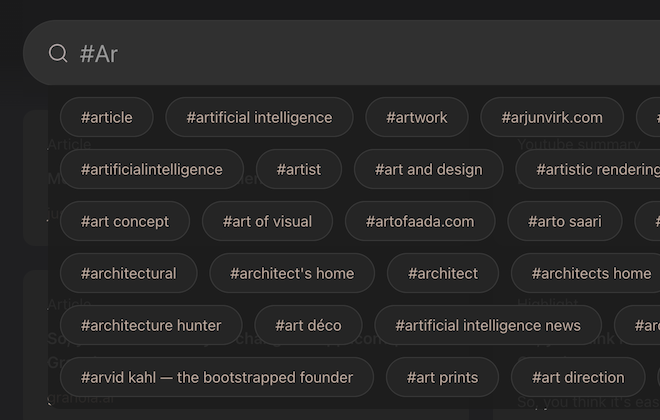660x420 pixels.
Task: Select the #artofaada.com tag
Action: (420, 221)
